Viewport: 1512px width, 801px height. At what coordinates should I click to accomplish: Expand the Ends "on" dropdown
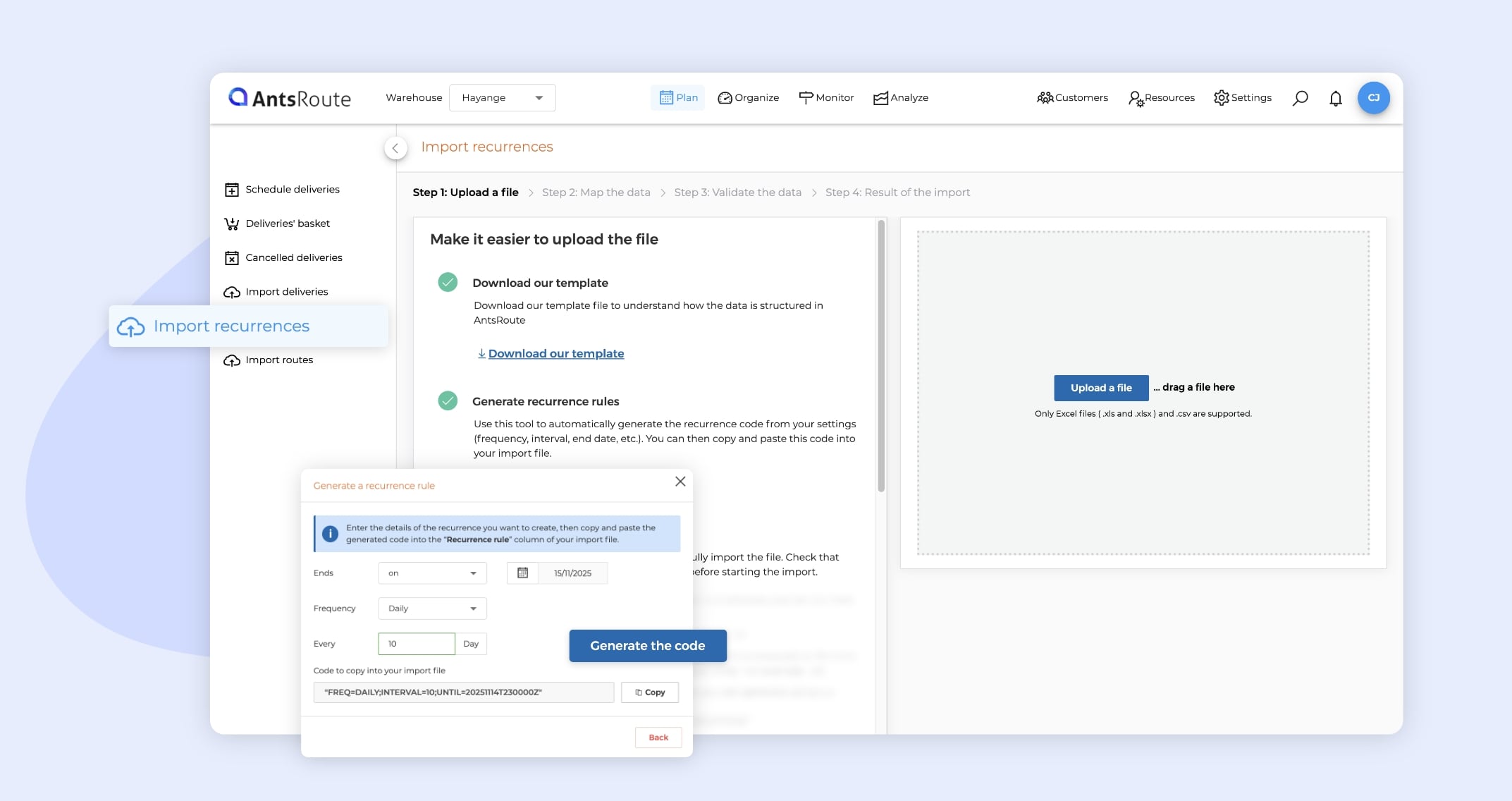pos(432,573)
